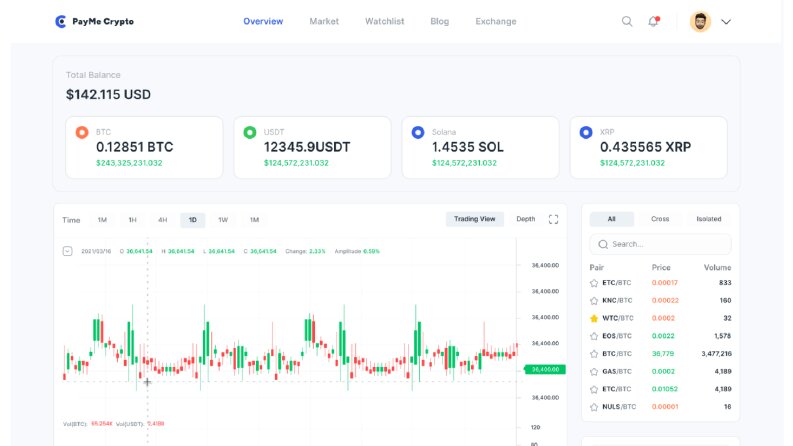
Task: Expand chart to fullscreen icon
Action: 553,219
